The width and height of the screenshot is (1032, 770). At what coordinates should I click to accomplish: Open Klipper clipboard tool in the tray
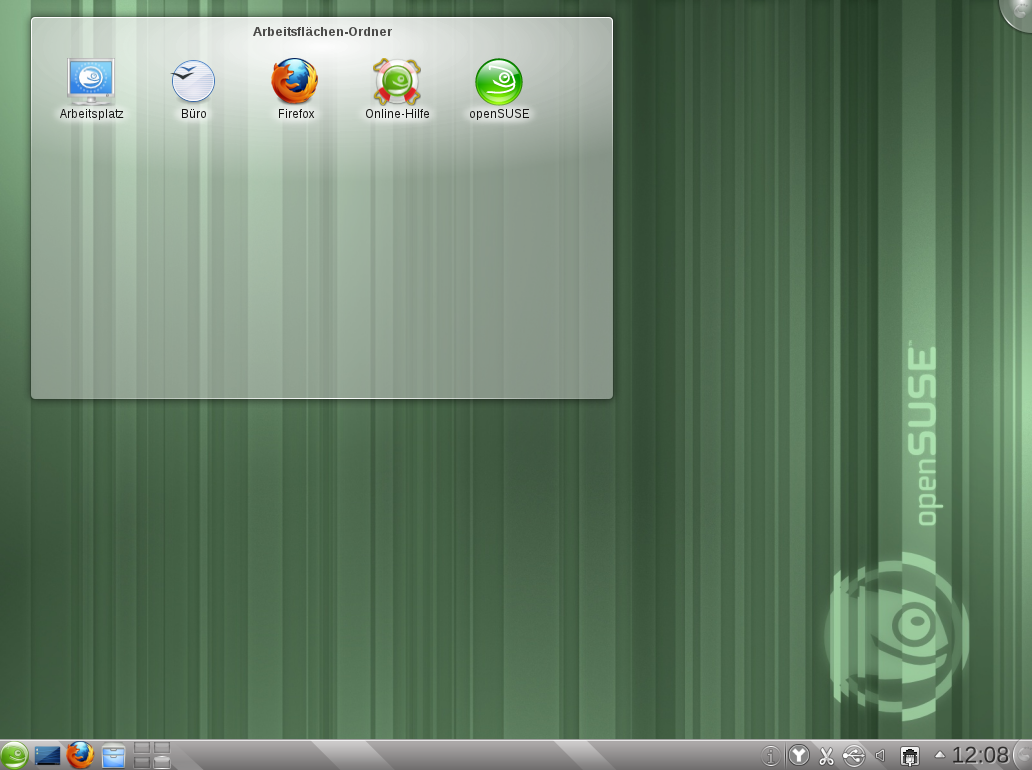[x=826, y=755]
